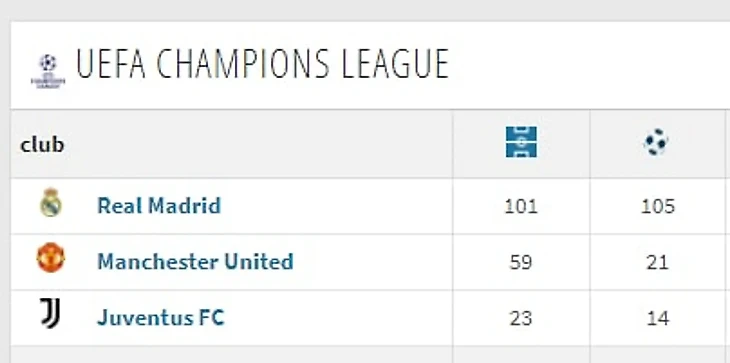Click the Real Madrid table row
This screenshot has height=363, width=730.
(370, 206)
